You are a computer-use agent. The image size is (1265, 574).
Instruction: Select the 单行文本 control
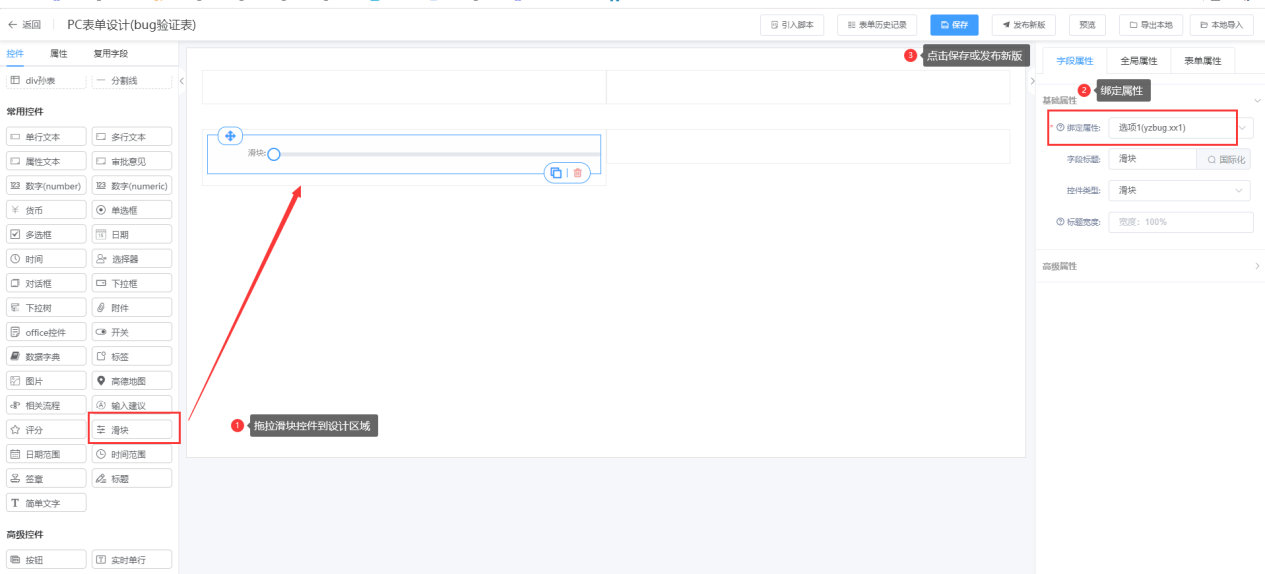coord(46,137)
